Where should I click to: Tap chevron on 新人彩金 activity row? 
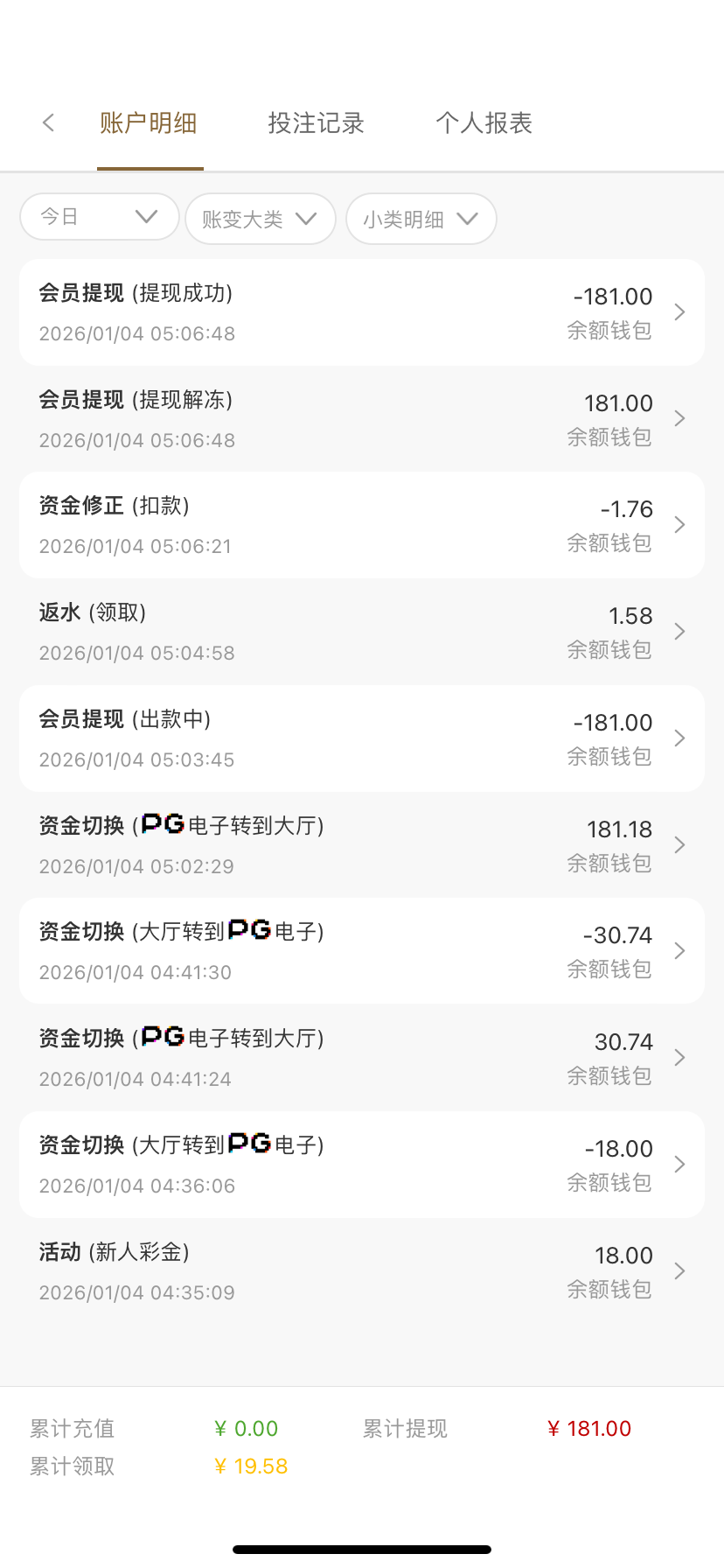tap(679, 1271)
